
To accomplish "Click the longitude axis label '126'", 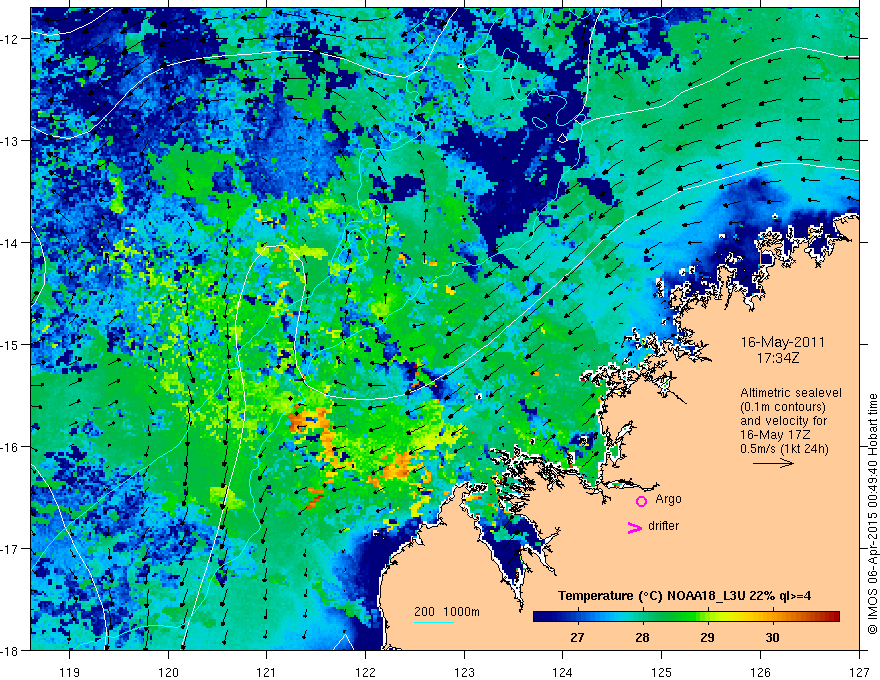I will (760, 672).
